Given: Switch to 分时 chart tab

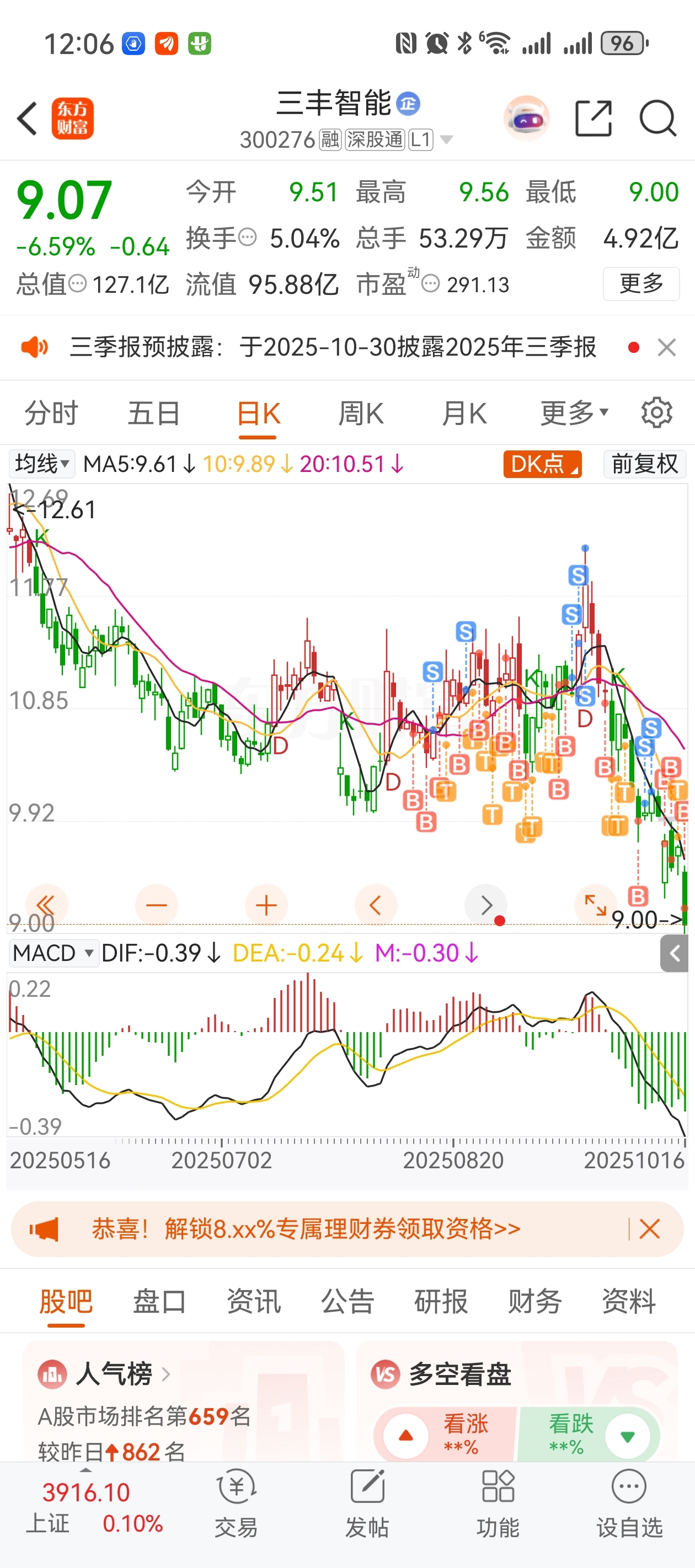Looking at the screenshot, I should pos(51,414).
